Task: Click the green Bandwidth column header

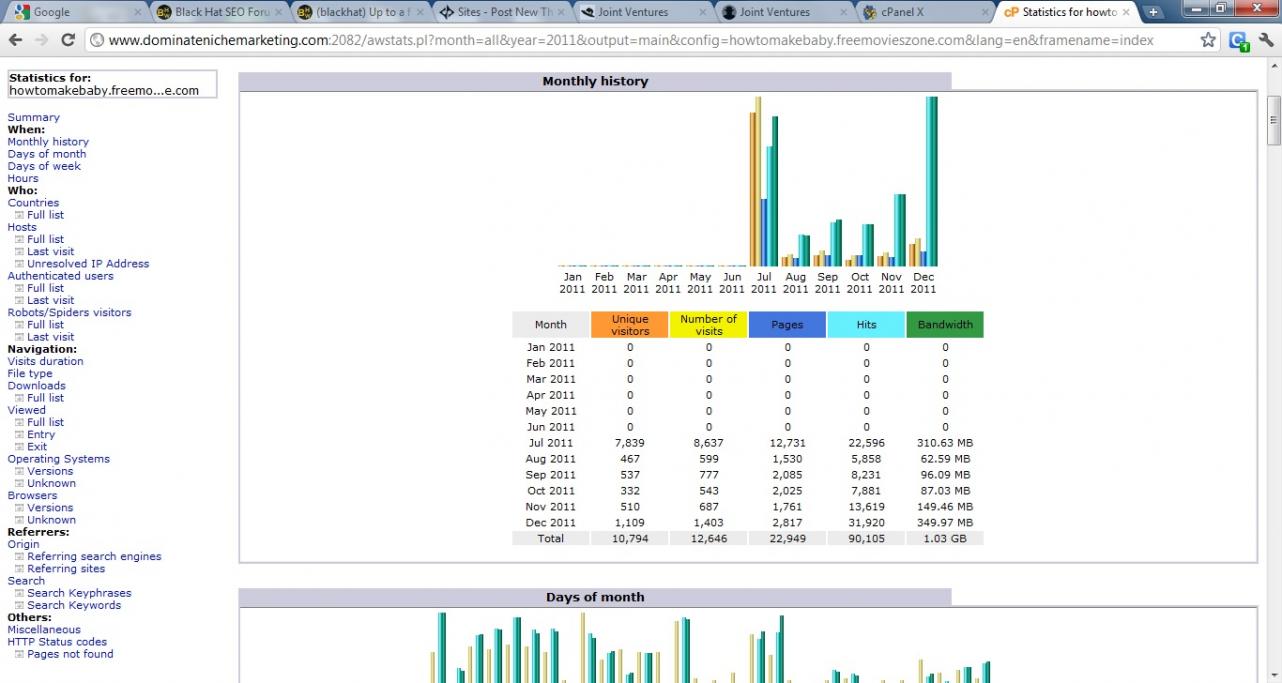Action: (x=945, y=325)
